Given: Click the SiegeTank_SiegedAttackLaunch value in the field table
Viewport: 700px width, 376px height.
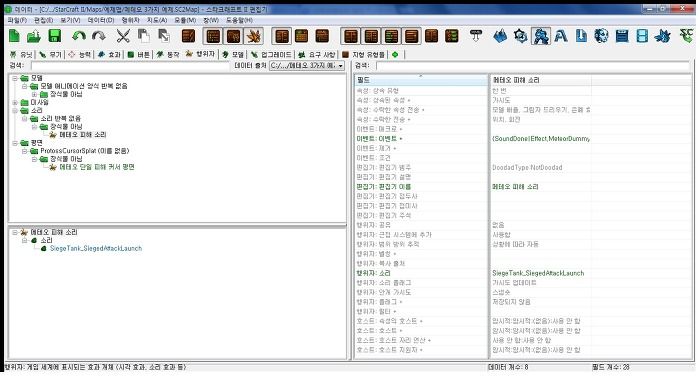Looking at the screenshot, I should (x=541, y=273).
